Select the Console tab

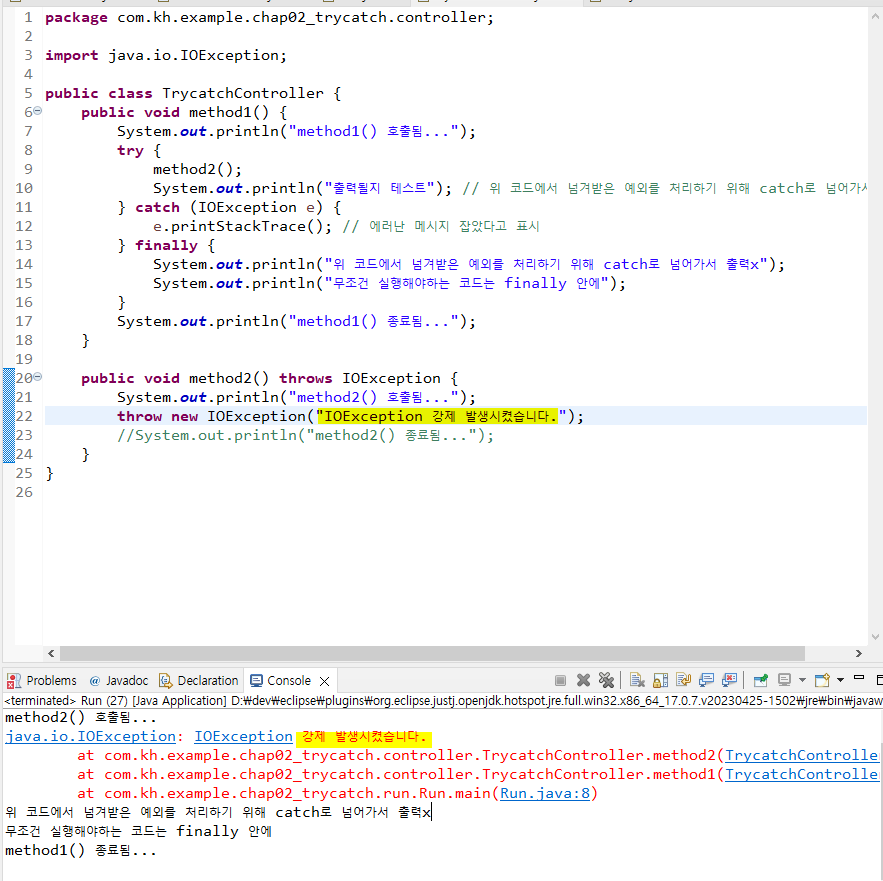pos(289,680)
